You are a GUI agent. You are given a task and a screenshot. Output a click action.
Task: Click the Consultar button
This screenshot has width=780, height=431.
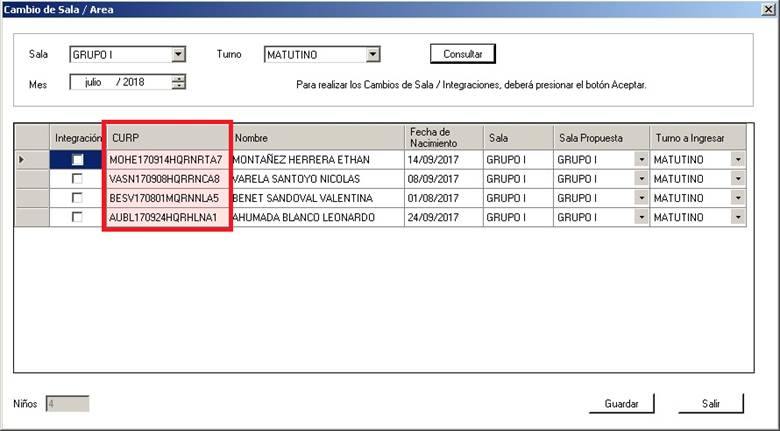coord(463,54)
